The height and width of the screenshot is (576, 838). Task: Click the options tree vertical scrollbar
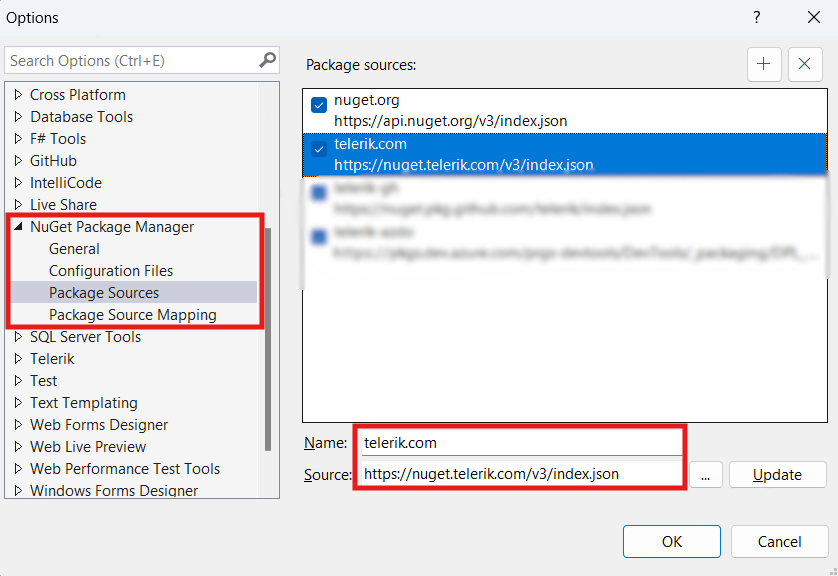pyautogui.click(x=268, y=339)
